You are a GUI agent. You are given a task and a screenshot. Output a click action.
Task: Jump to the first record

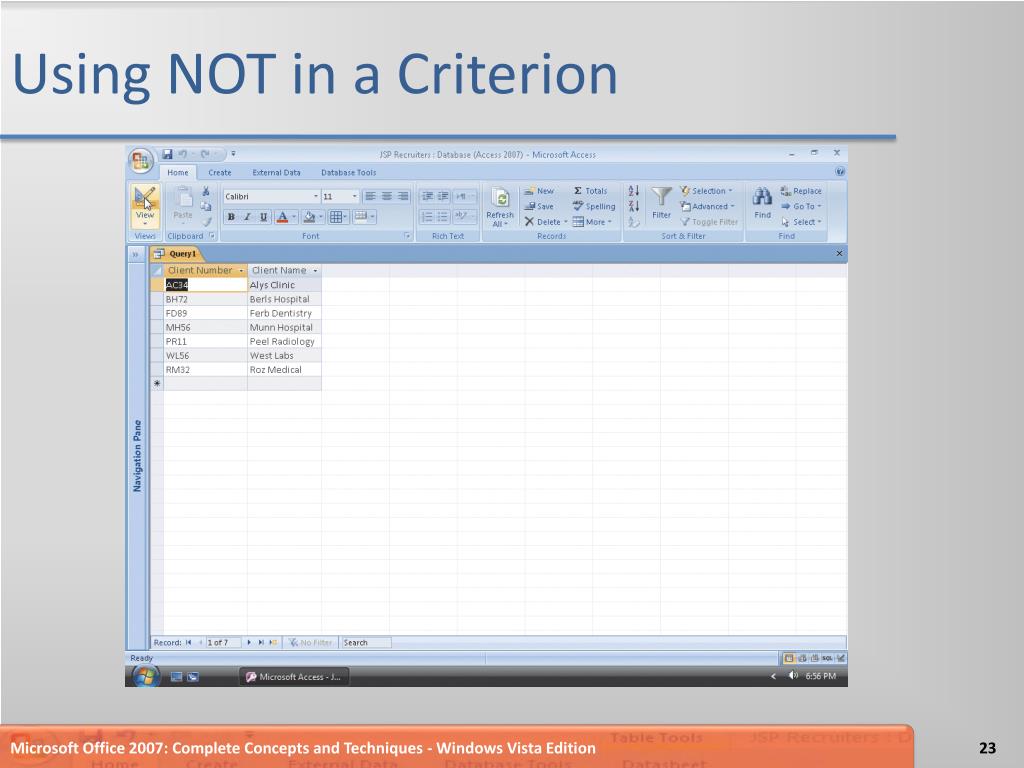pyautogui.click(x=189, y=643)
